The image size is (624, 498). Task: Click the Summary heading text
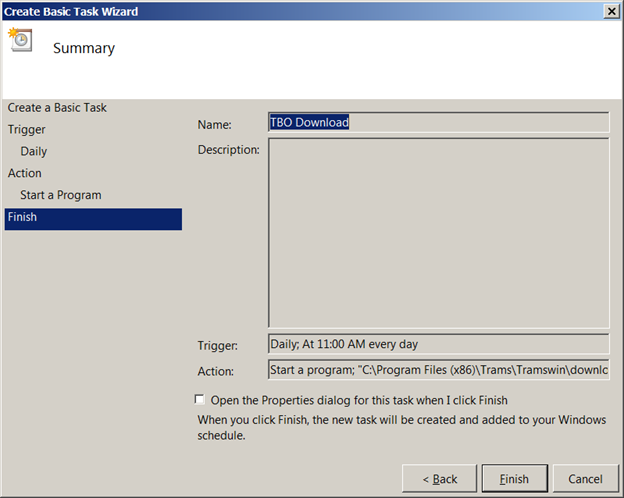pos(84,48)
